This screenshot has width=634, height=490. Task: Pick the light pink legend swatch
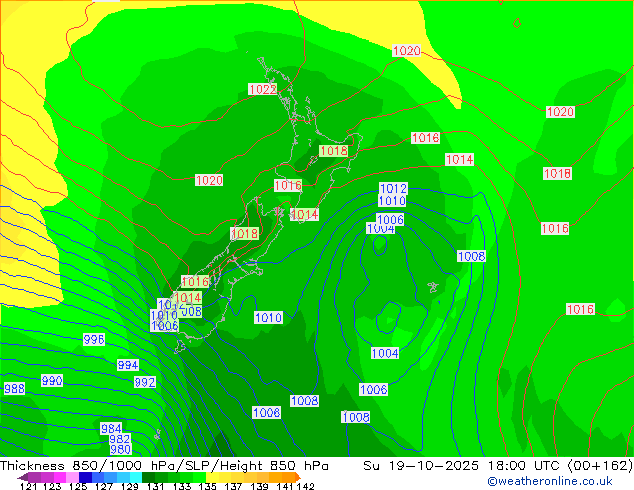tap(72, 477)
